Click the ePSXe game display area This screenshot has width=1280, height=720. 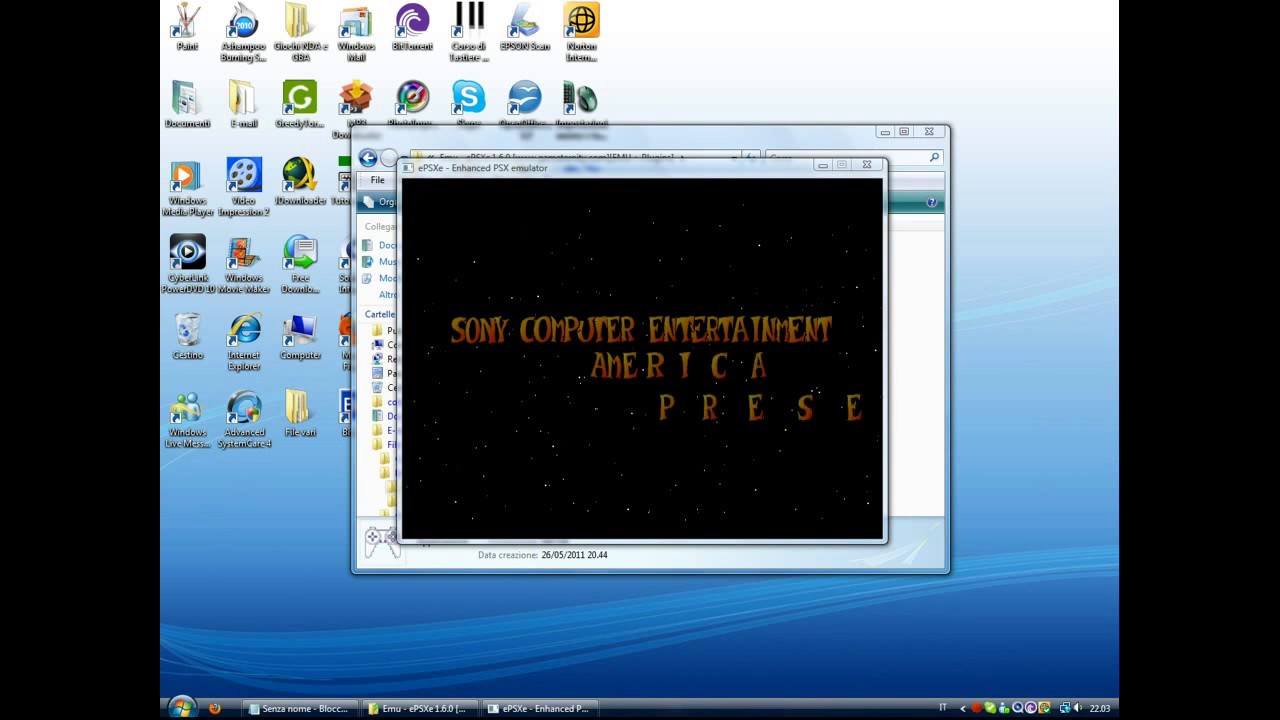(642, 358)
